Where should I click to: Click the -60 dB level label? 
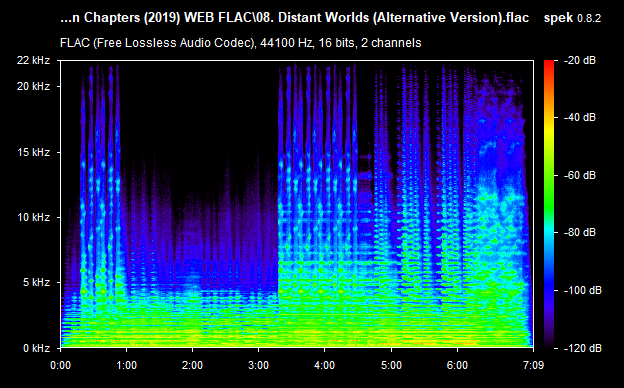[580, 175]
